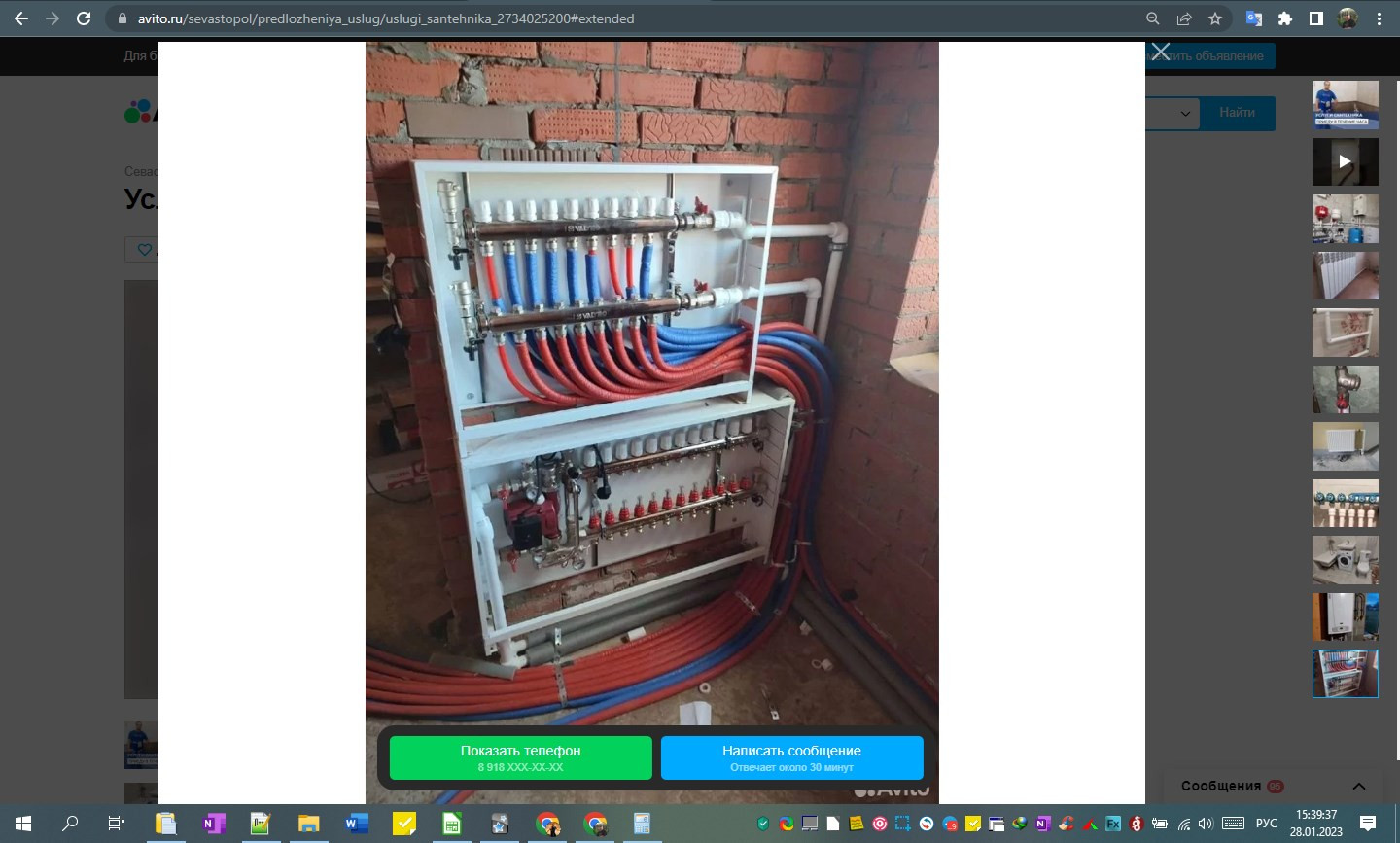This screenshot has width=1400, height=843.
Task: Go forward in browser history
Action: [x=52, y=18]
